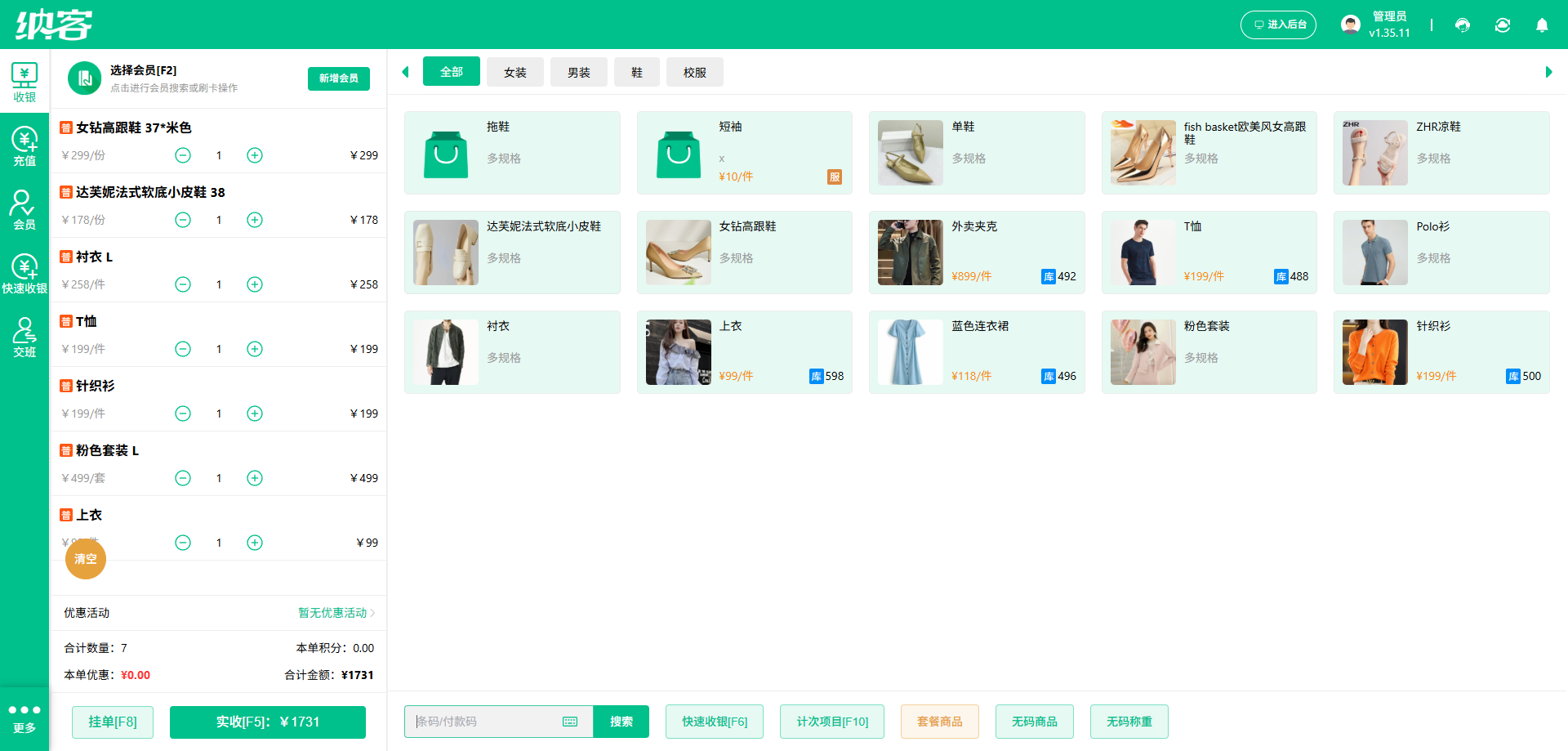The height and width of the screenshot is (751, 1568).
Task: Select the 全部 category tab
Action: pos(452,72)
